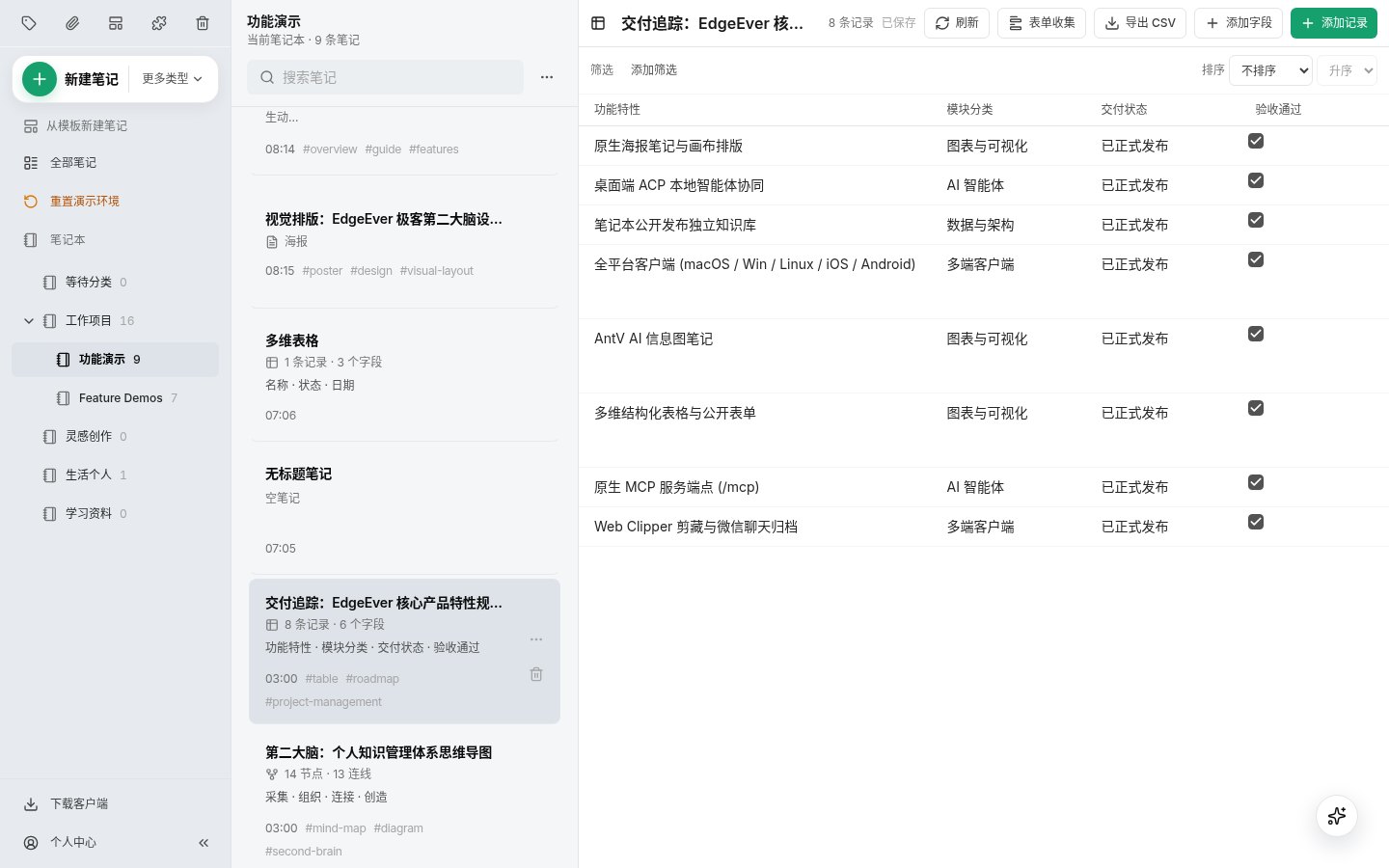Collapse the 工作项目 notebook folder
Image resolution: width=1389 pixels, height=868 pixels.
(x=29, y=321)
